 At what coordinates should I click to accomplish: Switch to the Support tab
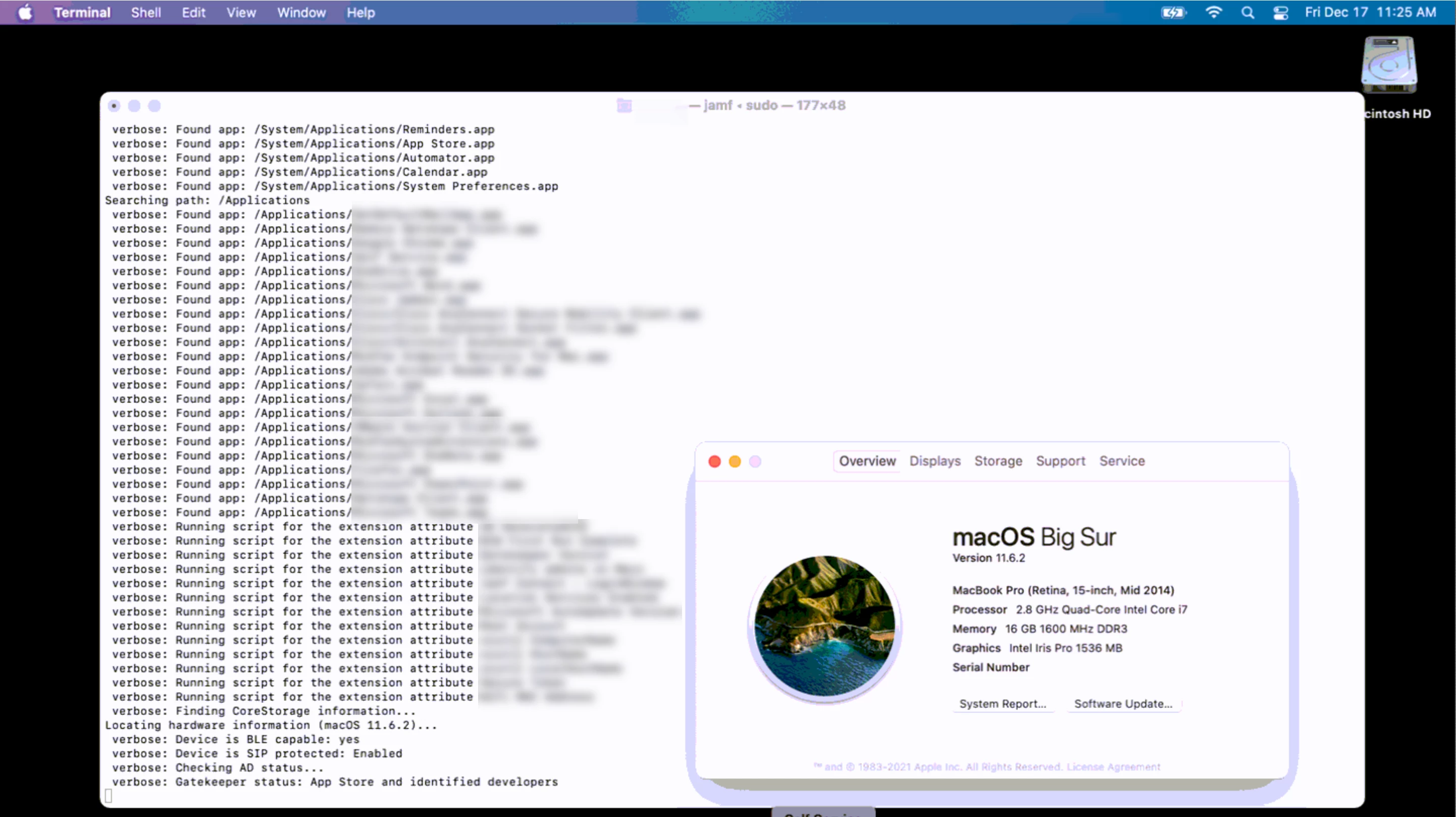click(x=1060, y=461)
